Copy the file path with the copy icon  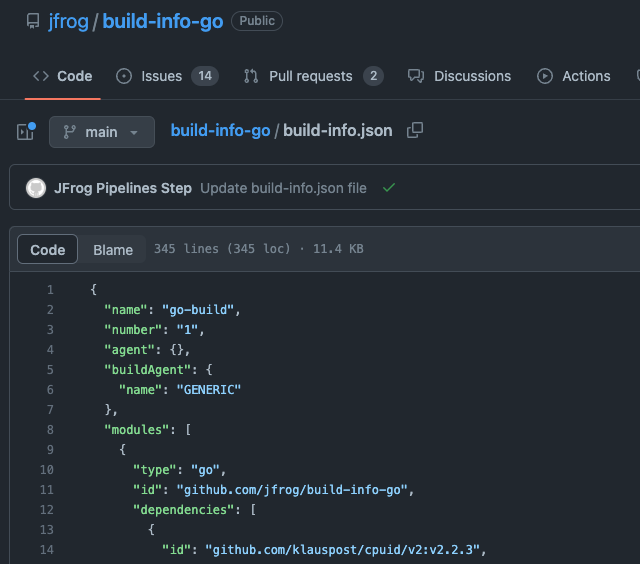point(415,130)
